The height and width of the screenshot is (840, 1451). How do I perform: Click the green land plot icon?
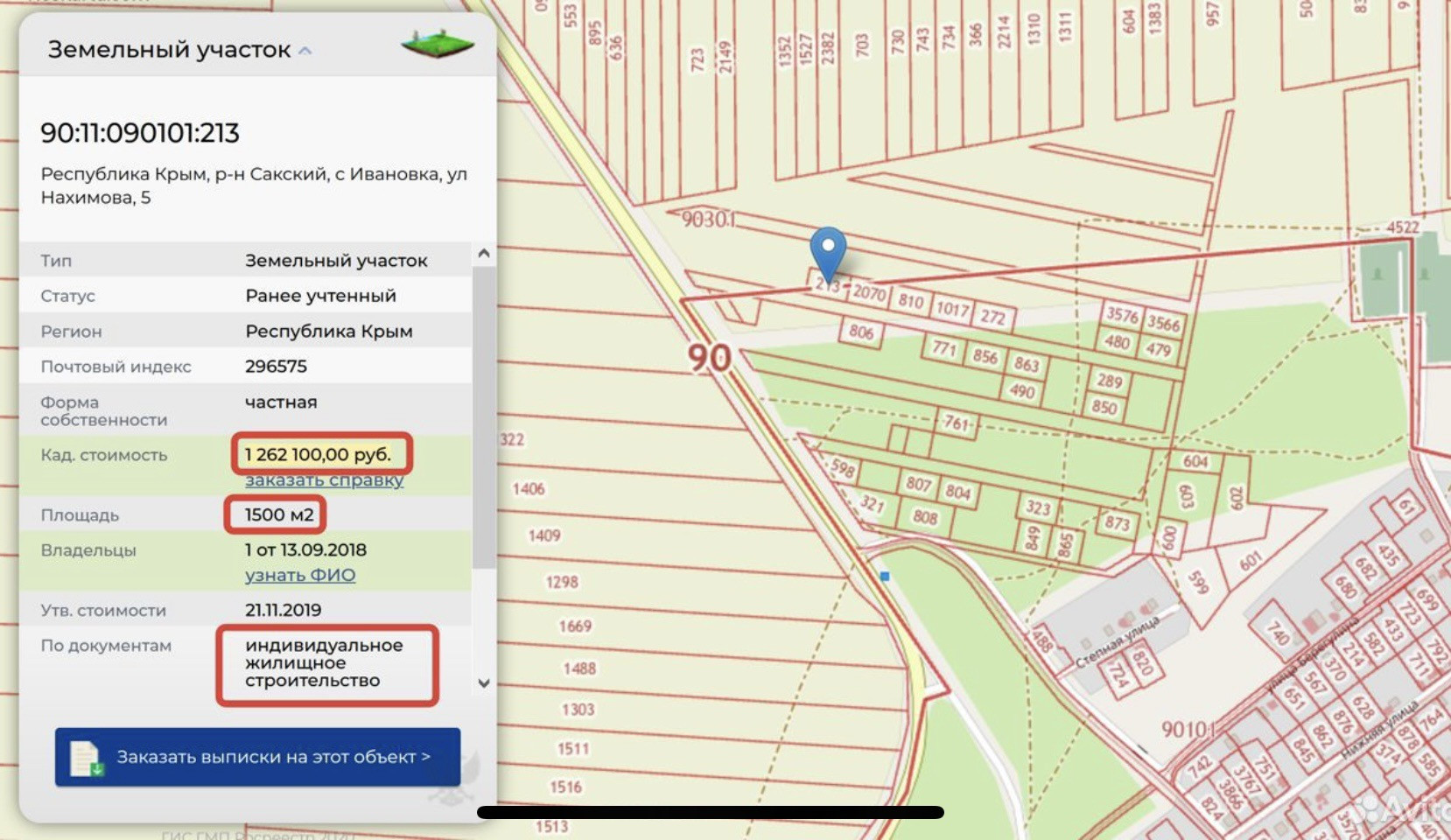(438, 44)
